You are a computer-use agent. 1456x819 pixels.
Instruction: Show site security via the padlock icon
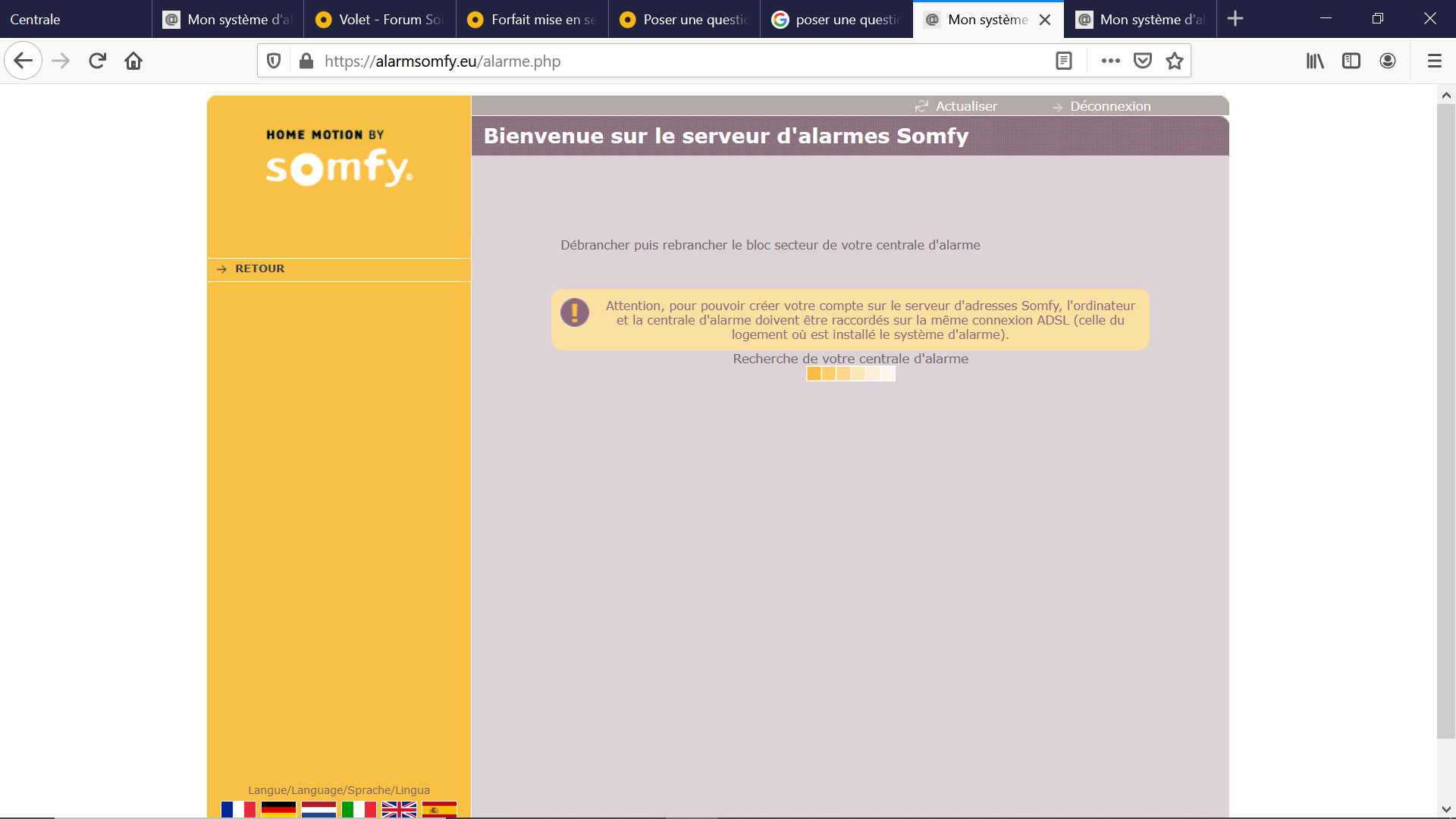[x=306, y=61]
